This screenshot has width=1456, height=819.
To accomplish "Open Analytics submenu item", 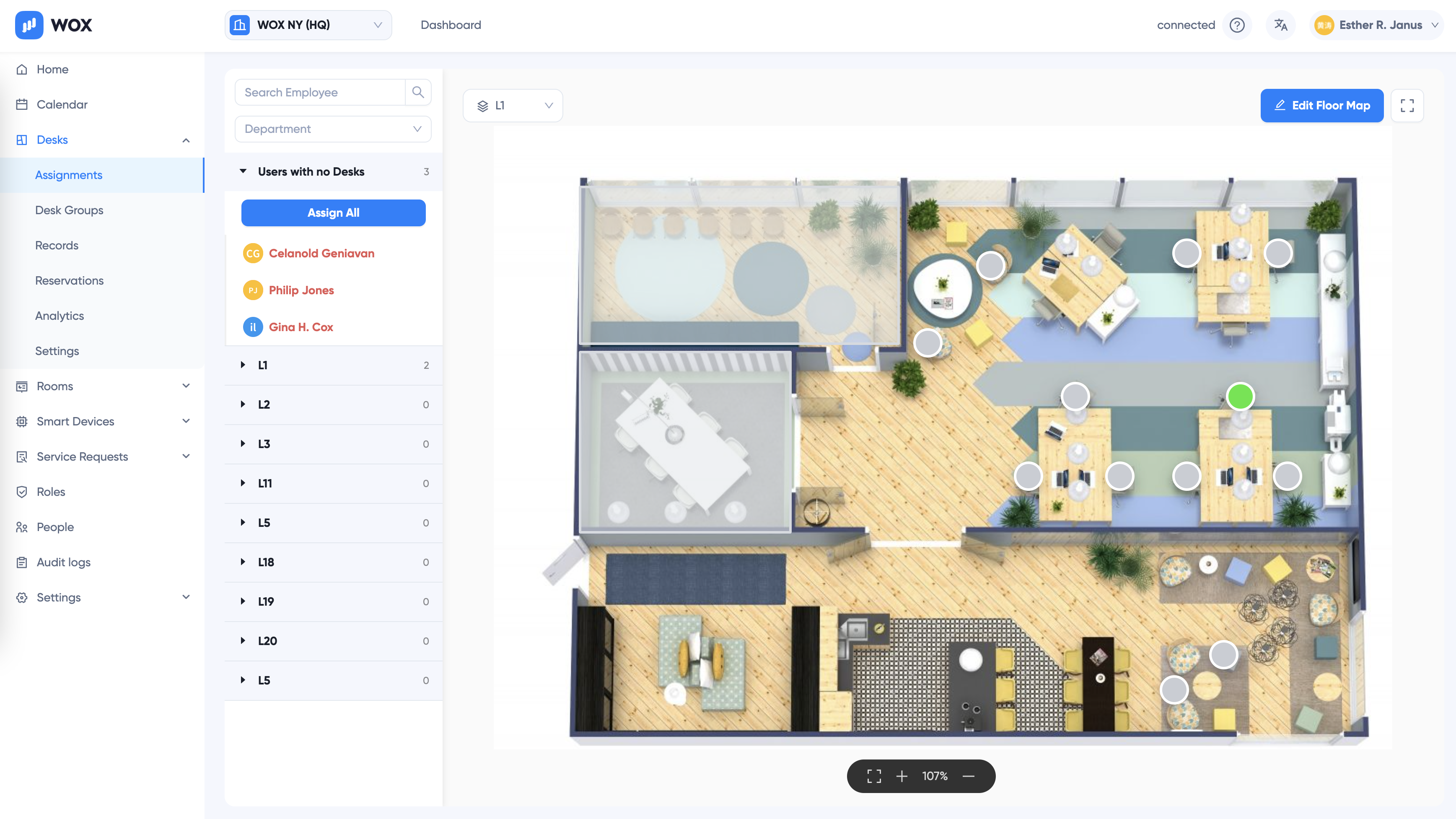I will (x=102, y=316).
